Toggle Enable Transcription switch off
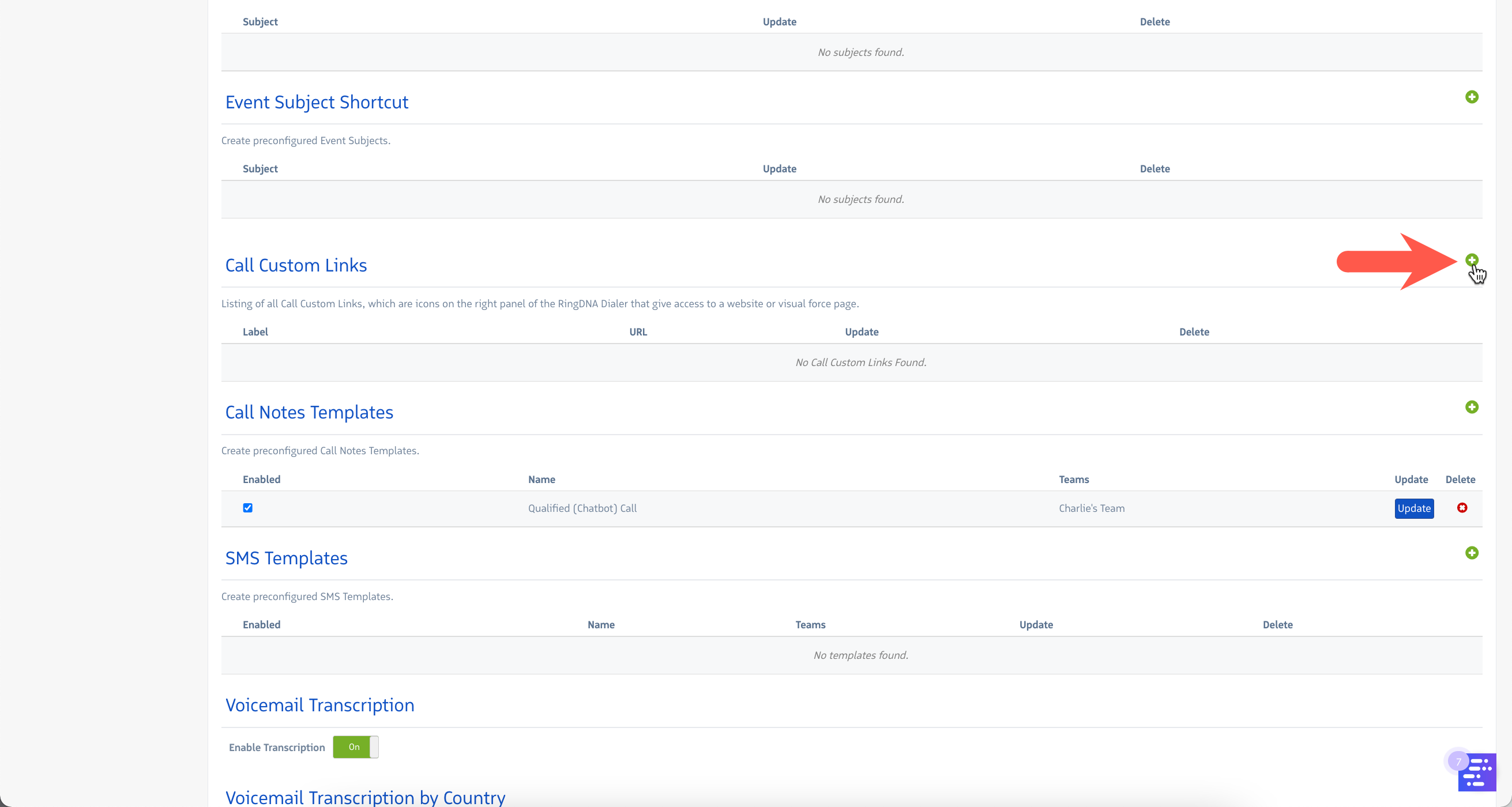This screenshot has height=807, width=1512. tap(356, 746)
